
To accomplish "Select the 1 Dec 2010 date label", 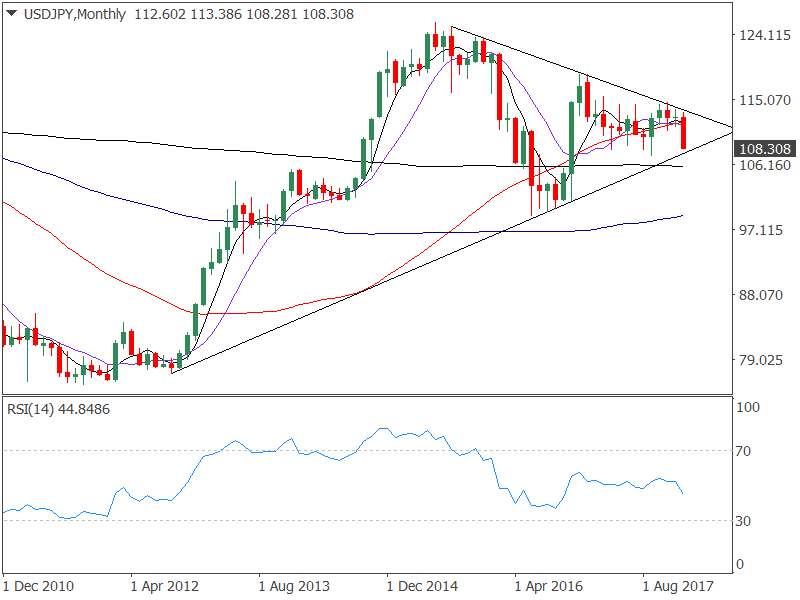I will pos(39,586).
